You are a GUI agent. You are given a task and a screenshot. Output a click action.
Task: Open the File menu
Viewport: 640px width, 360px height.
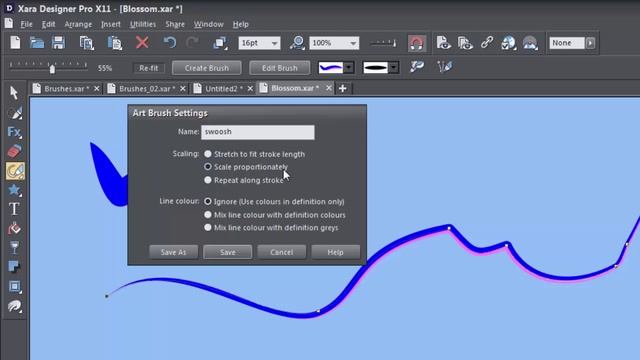pos(27,24)
